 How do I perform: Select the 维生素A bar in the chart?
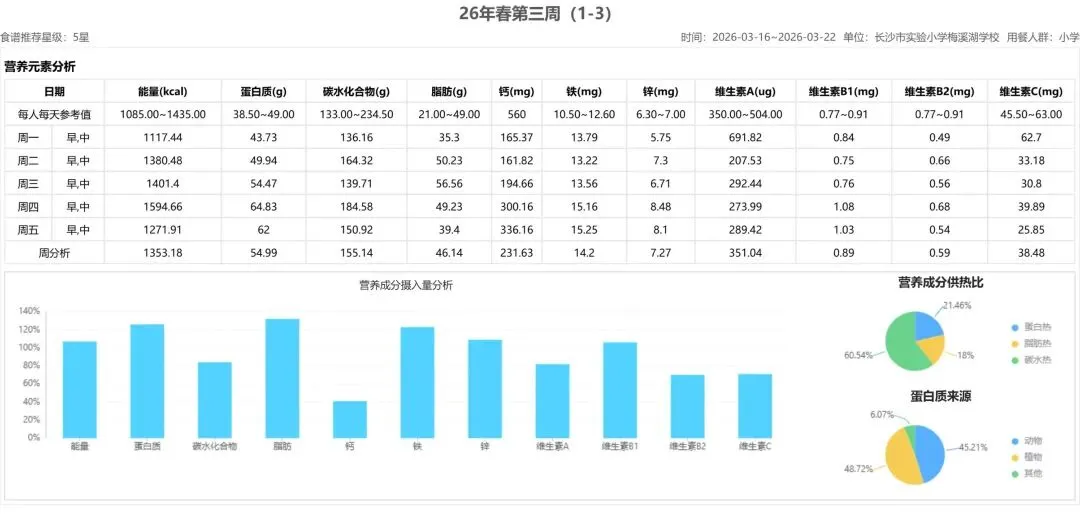552,401
